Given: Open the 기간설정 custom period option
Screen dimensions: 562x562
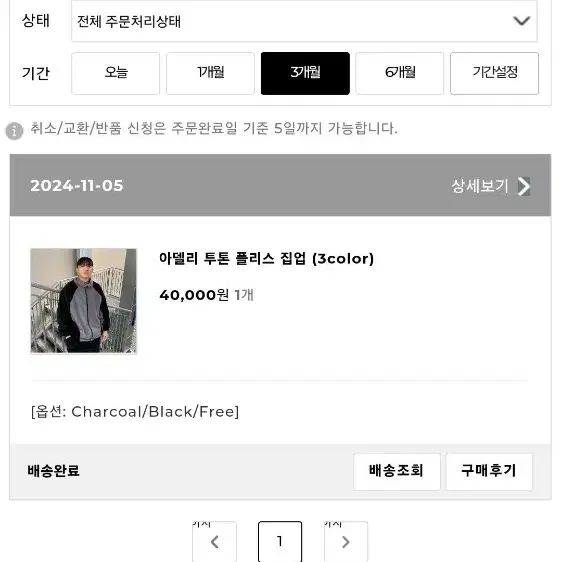Looking at the screenshot, I should coord(494,73).
